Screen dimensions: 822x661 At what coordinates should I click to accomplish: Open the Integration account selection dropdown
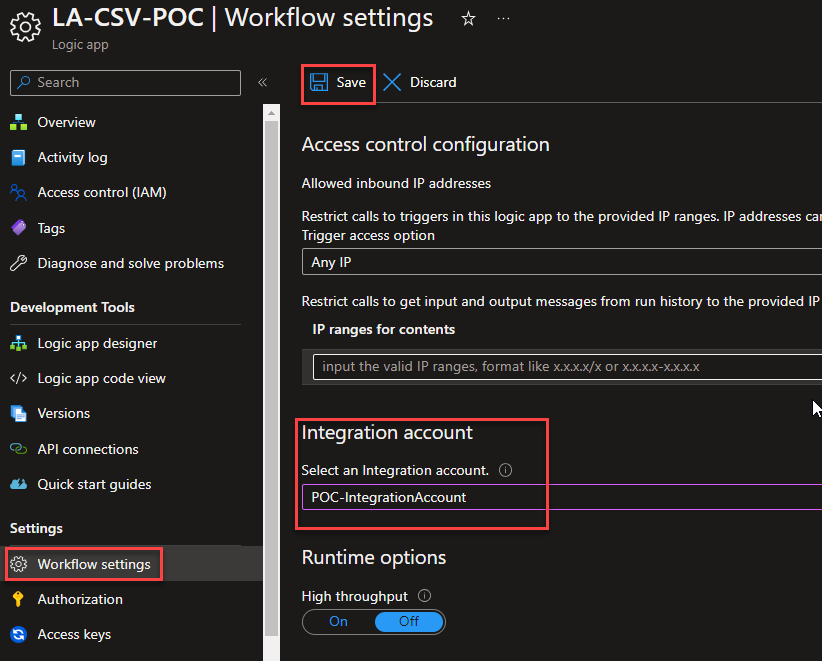[x=560, y=497]
